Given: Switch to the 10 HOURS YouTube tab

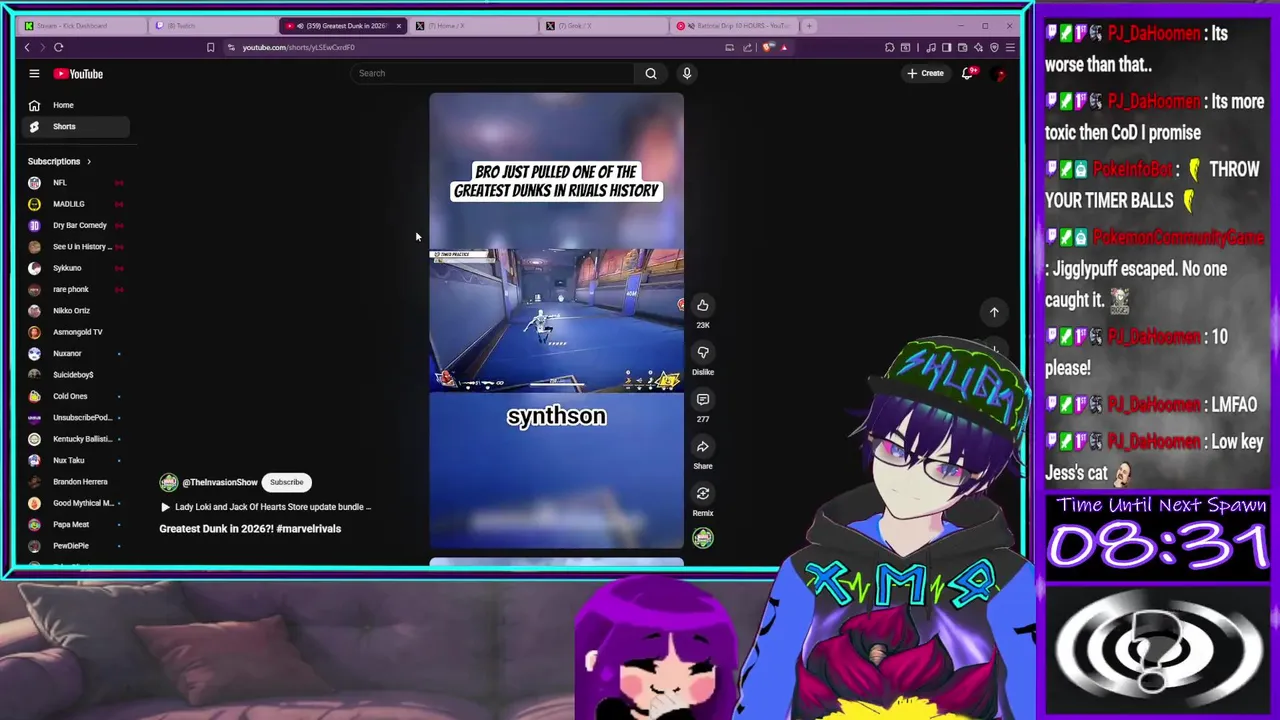Looking at the screenshot, I should click(x=735, y=25).
